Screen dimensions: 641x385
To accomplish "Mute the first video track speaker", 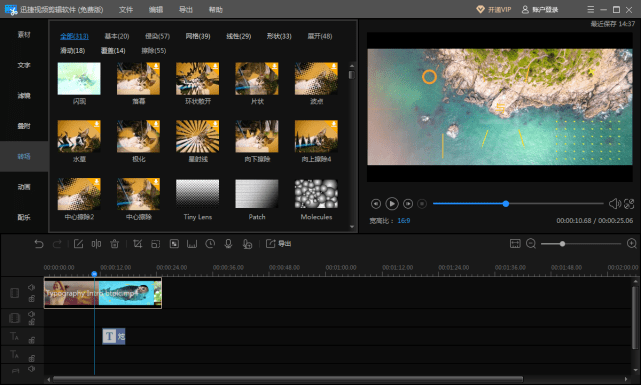I will pos(31,287).
